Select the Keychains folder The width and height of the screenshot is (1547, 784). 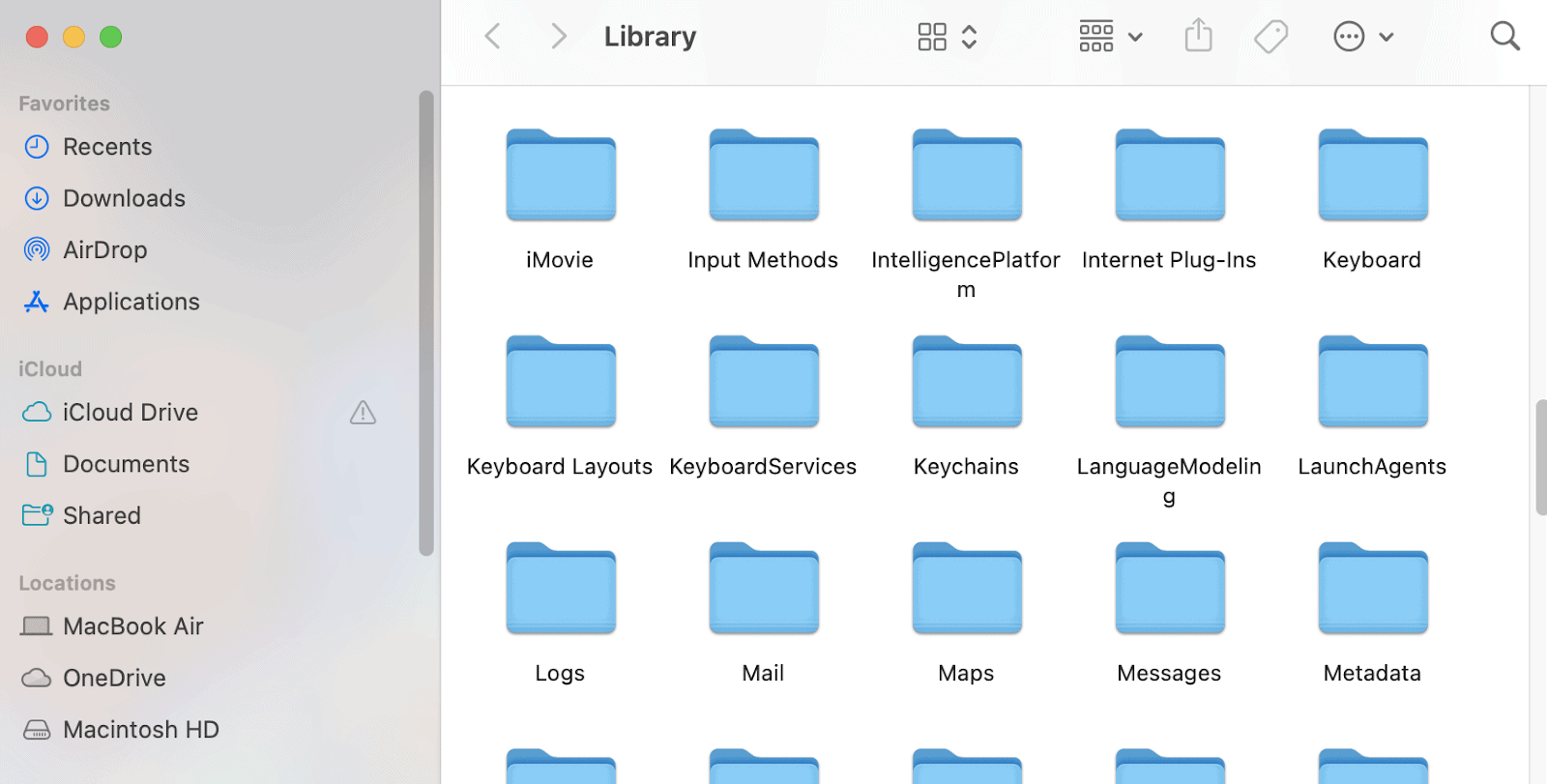(967, 383)
